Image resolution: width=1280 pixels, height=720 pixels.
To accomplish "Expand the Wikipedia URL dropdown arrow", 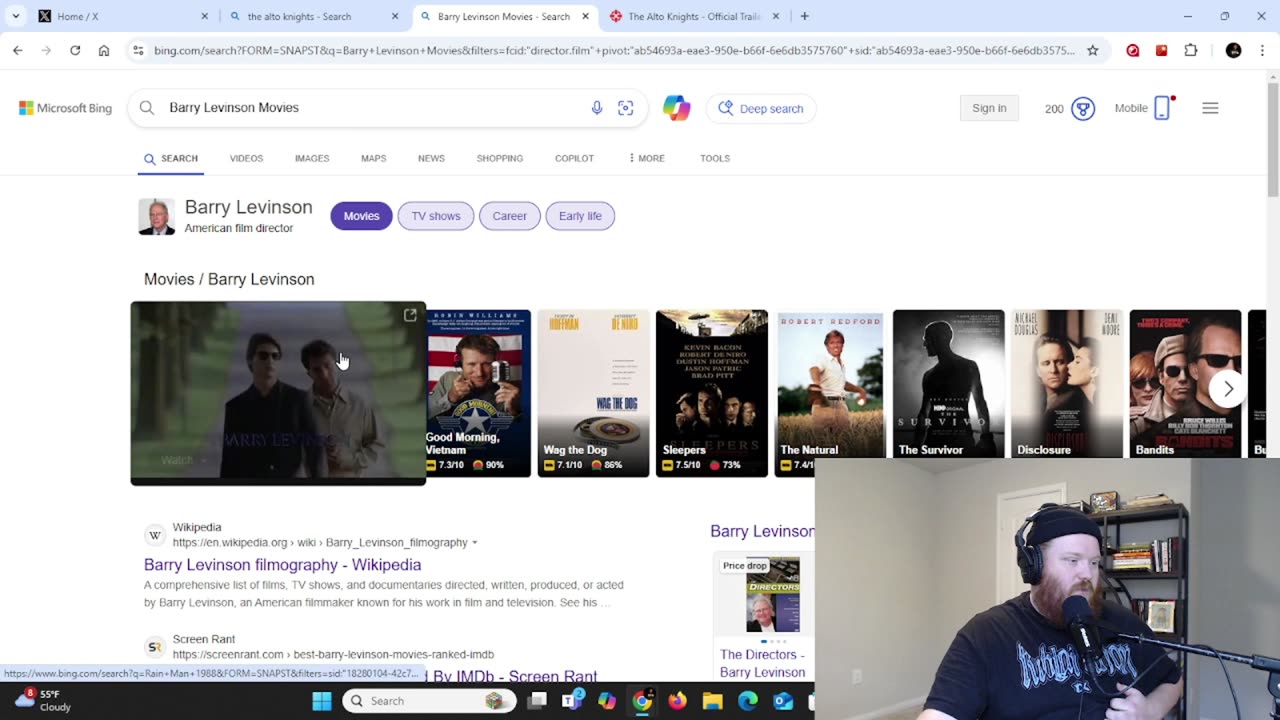I will click(474, 543).
